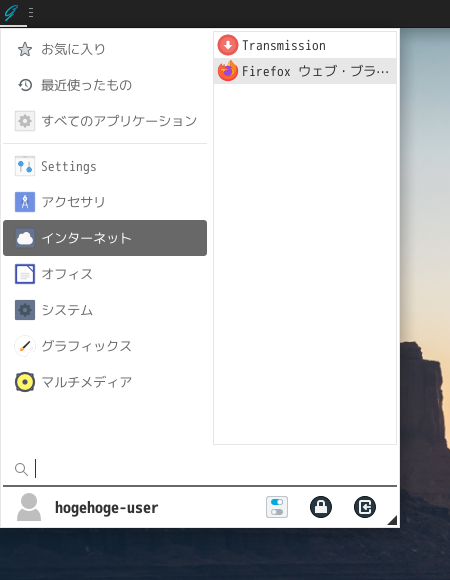
Task: Open the Settings category
Action: coord(105,166)
